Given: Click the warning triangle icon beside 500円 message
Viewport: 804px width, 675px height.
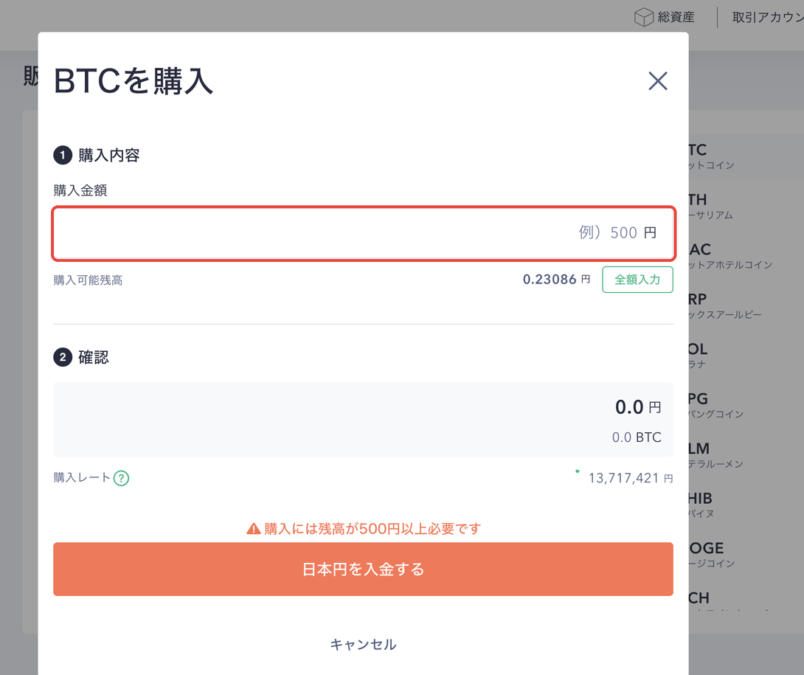Looking at the screenshot, I should 253,528.
